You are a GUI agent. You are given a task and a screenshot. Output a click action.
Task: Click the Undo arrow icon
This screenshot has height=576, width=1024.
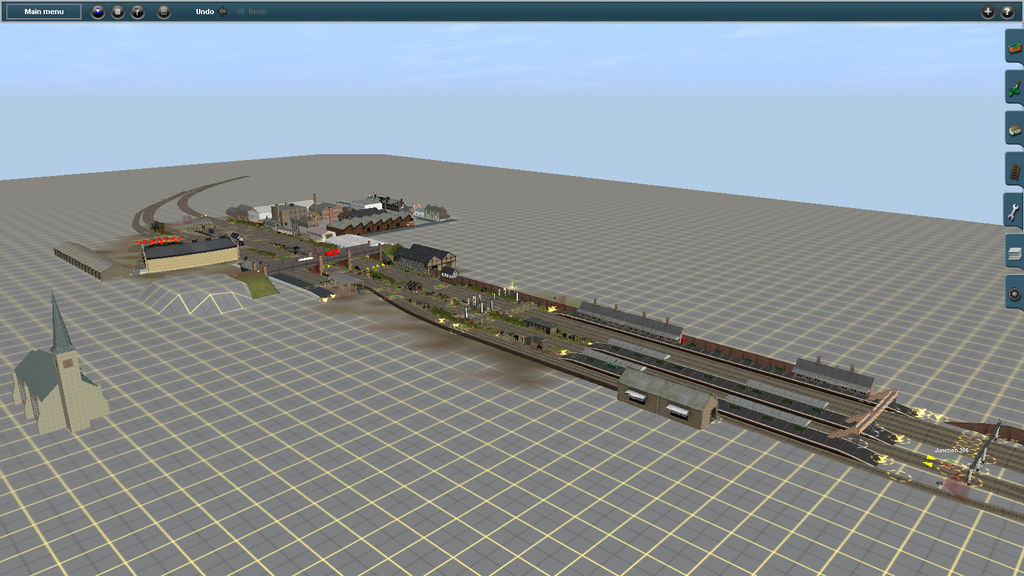coord(223,11)
